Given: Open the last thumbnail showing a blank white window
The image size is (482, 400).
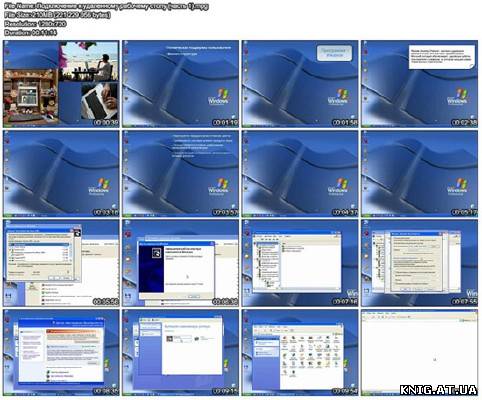Looking at the screenshot, I should (x=419, y=353).
